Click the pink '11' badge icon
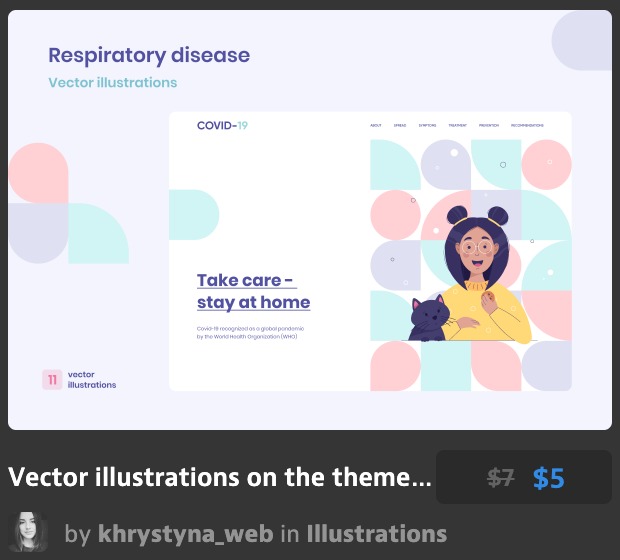The width and height of the screenshot is (620, 560). click(52, 379)
